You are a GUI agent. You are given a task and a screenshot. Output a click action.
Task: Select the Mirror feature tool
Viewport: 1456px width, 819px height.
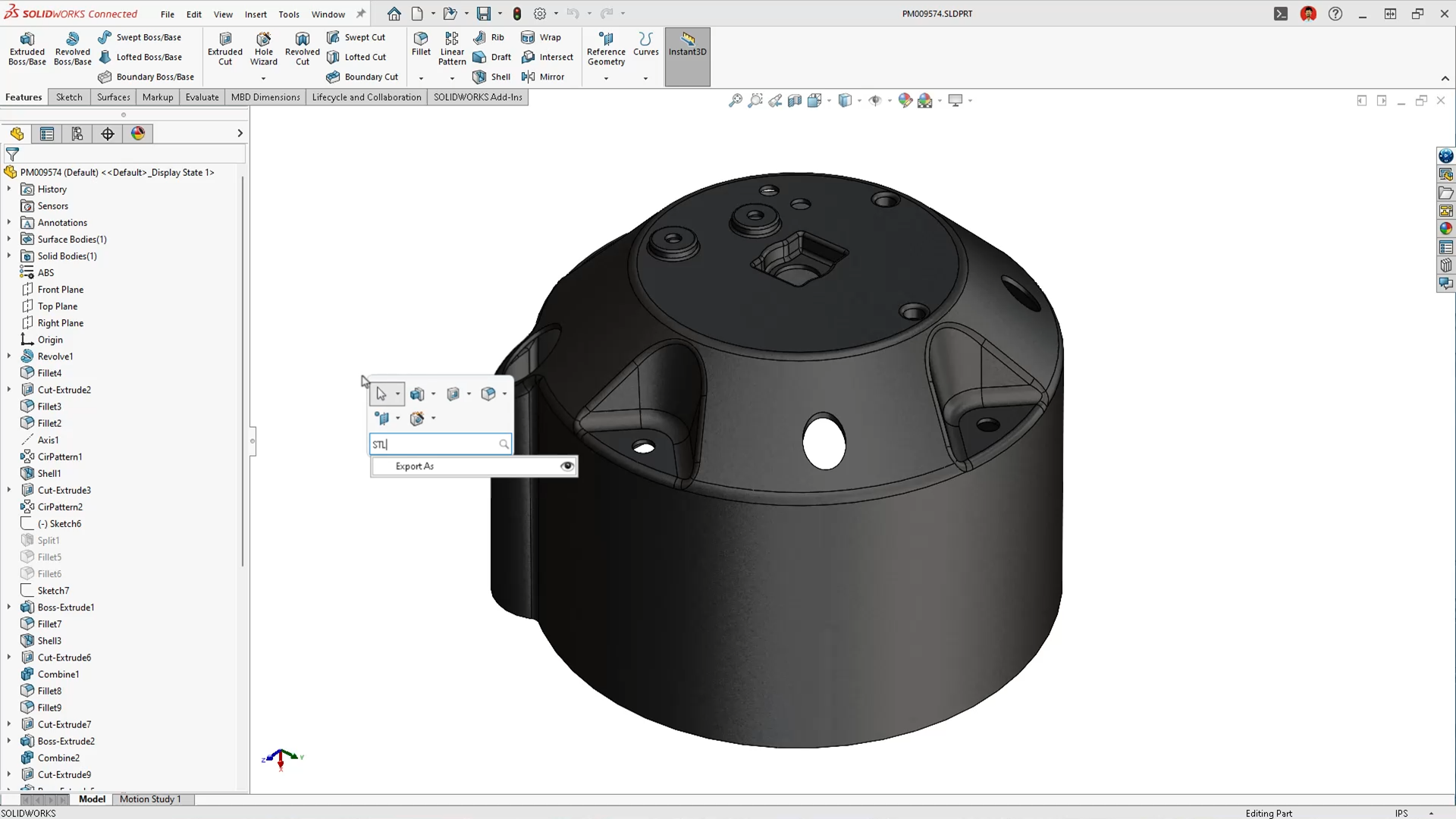click(544, 77)
